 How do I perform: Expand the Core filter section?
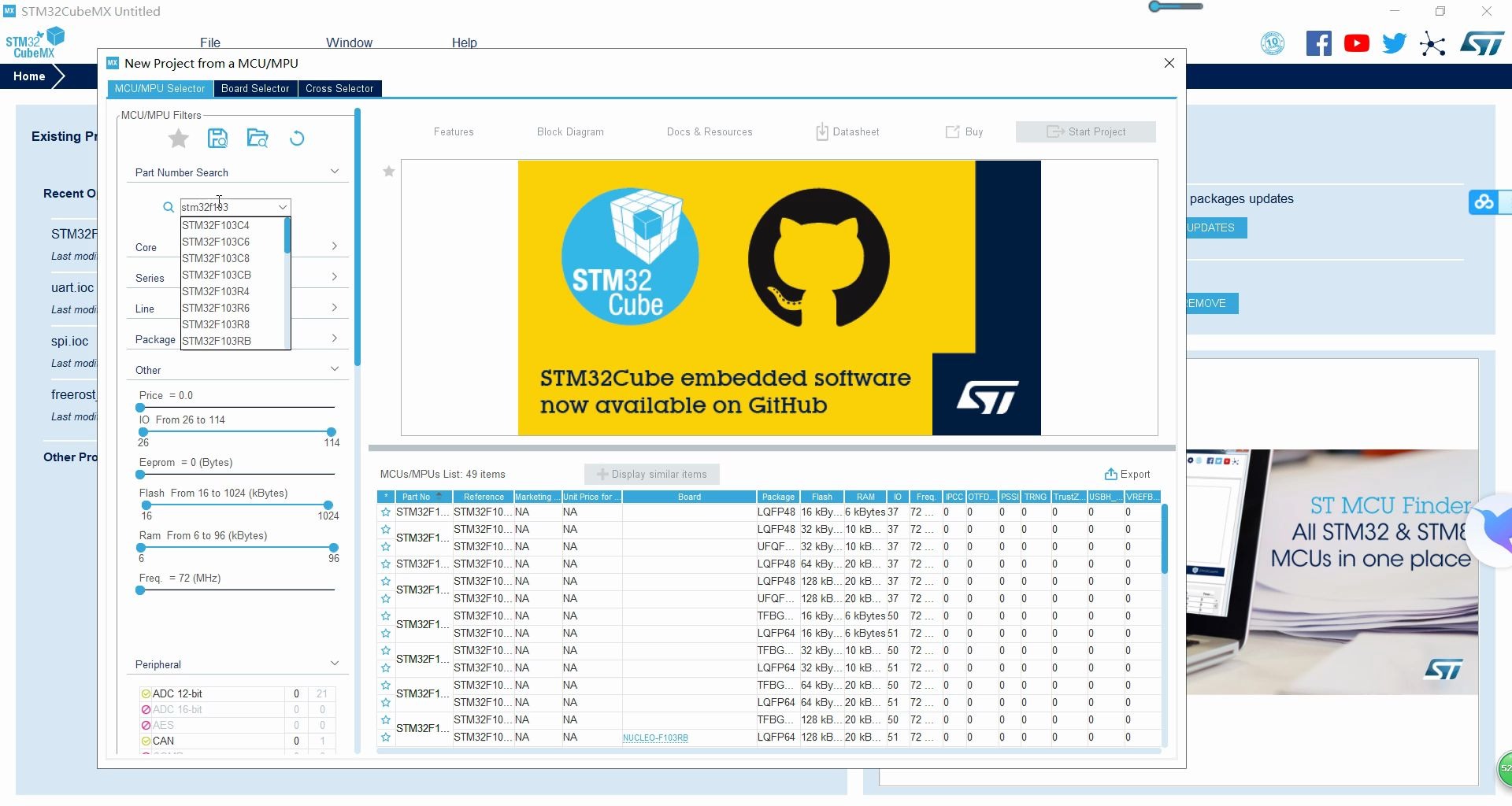click(x=334, y=246)
